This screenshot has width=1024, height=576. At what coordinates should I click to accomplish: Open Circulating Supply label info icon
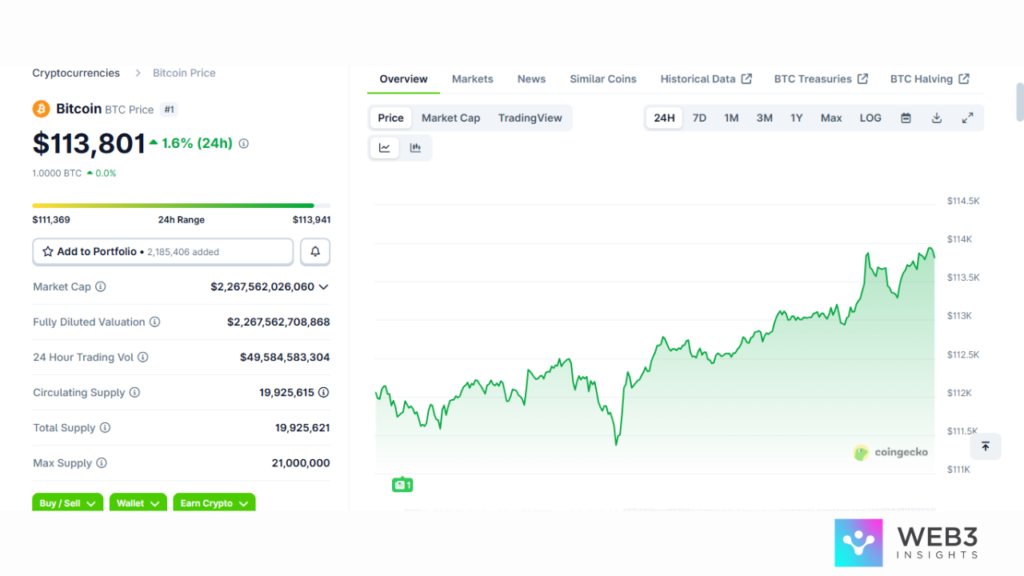135,392
